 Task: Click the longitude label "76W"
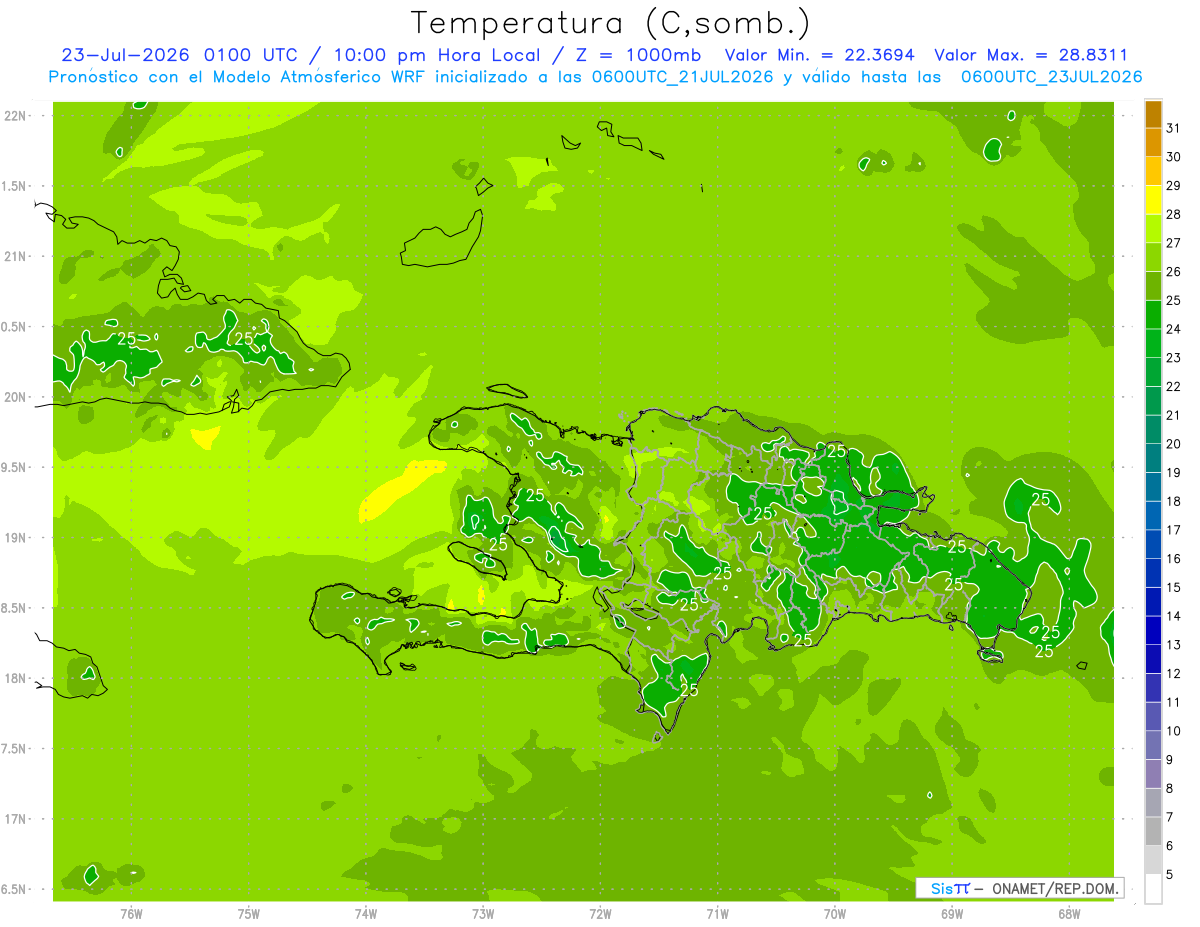click(131, 913)
